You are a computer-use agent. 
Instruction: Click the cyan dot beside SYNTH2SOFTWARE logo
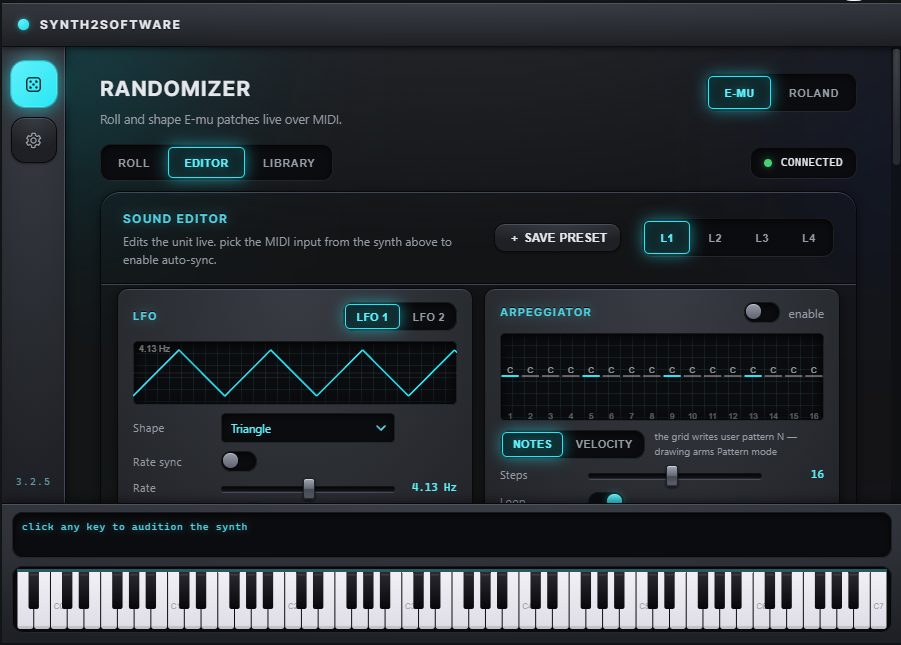(24, 24)
